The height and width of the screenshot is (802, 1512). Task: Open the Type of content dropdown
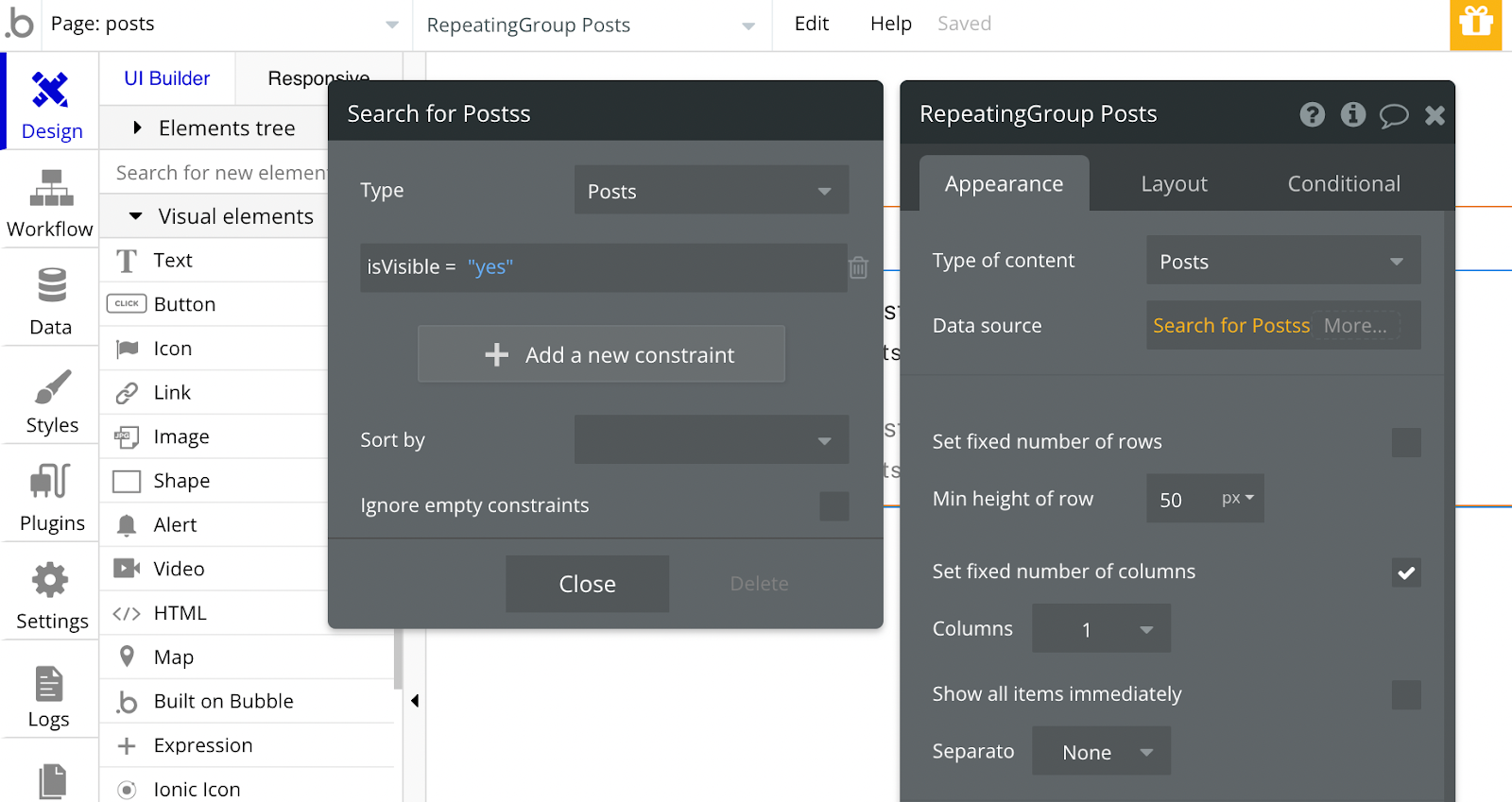tap(1283, 261)
